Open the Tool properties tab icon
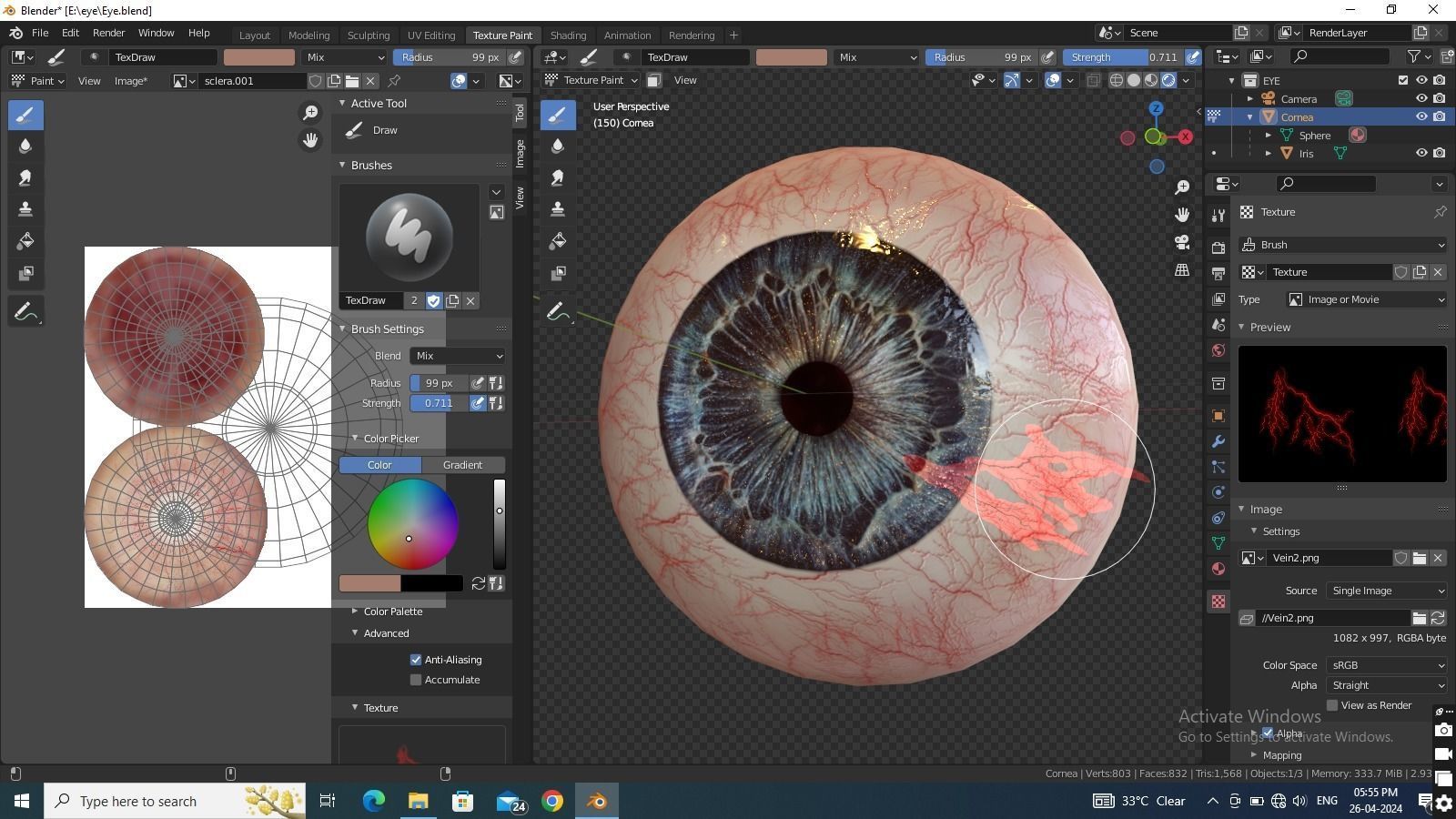Image resolution: width=1456 pixels, height=819 pixels. click(1218, 215)
